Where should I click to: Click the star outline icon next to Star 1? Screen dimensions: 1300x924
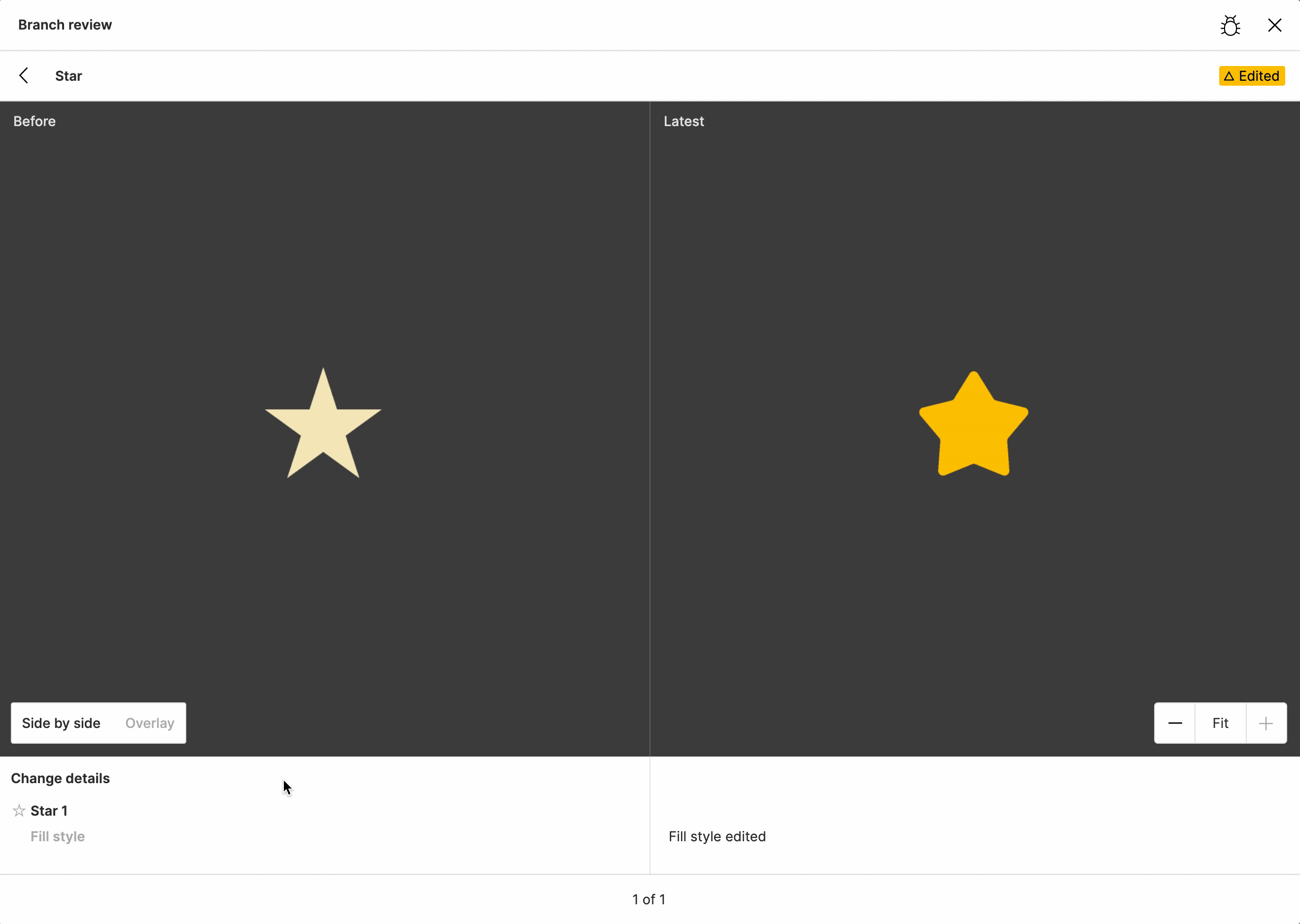[x=18, y=810]
